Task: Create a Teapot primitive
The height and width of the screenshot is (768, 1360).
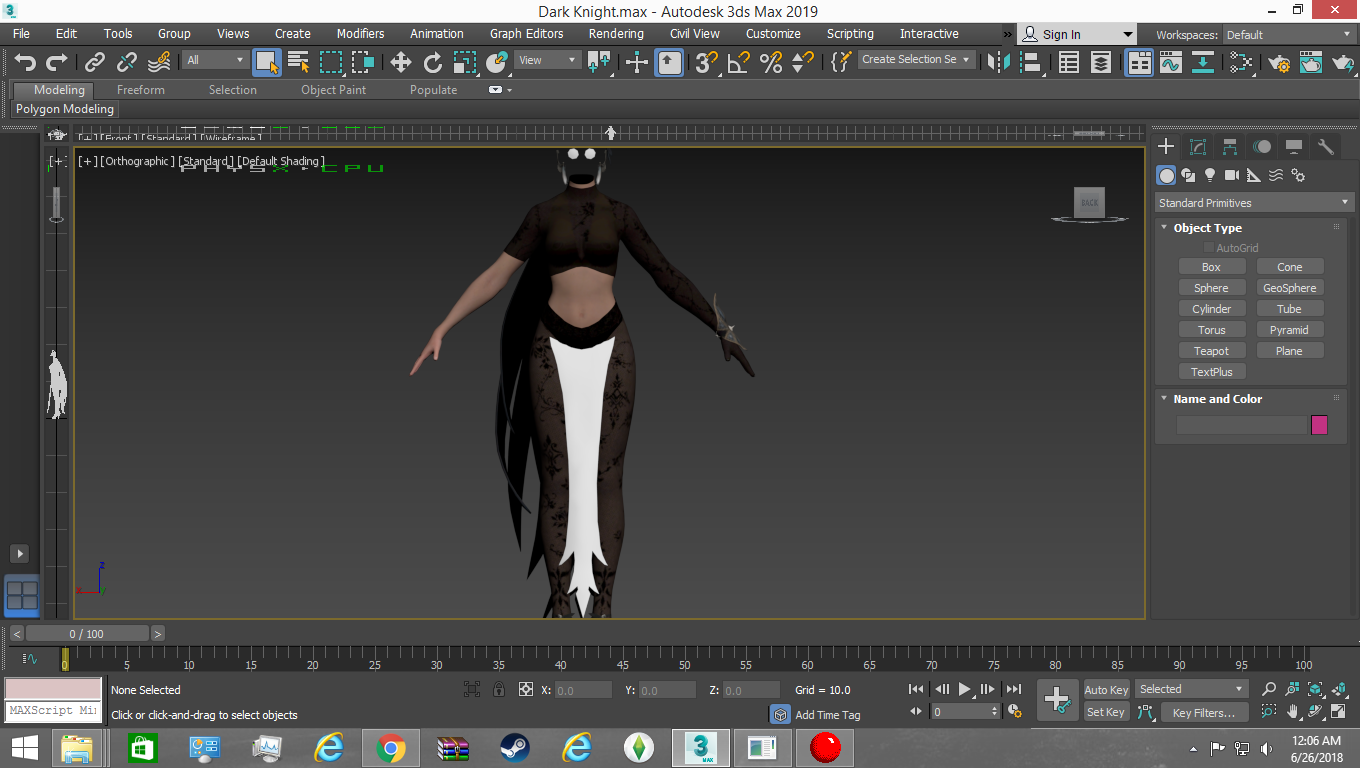Action: point(1212,350)
